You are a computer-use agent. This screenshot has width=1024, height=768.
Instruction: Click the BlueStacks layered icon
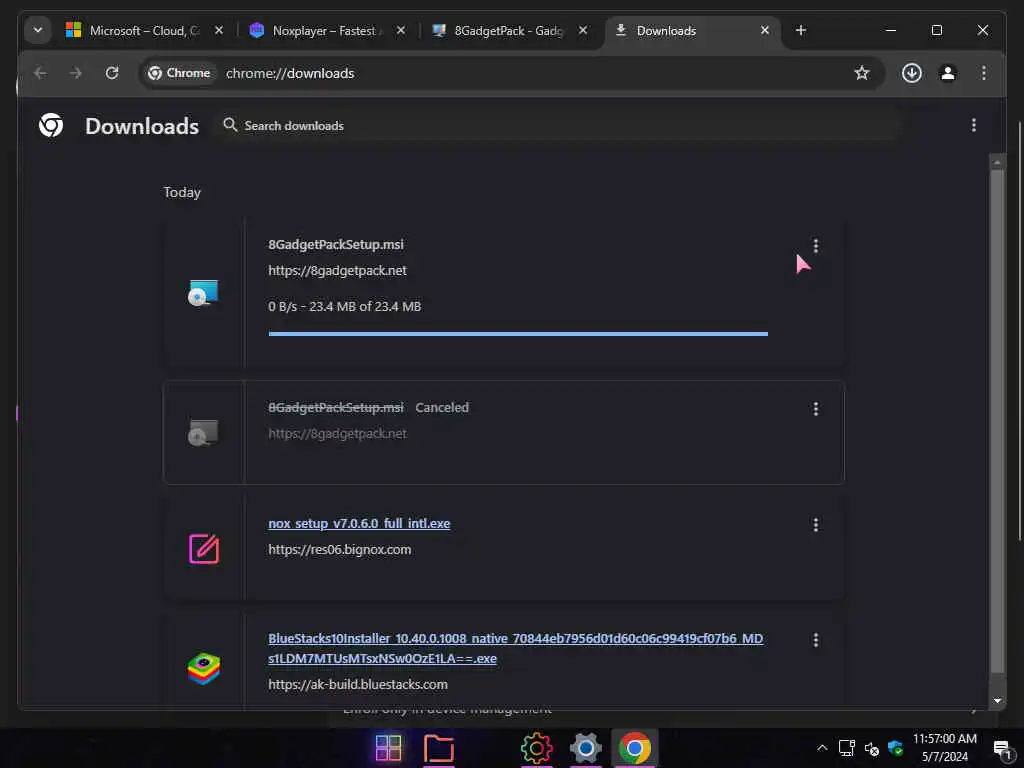[204, 669]
